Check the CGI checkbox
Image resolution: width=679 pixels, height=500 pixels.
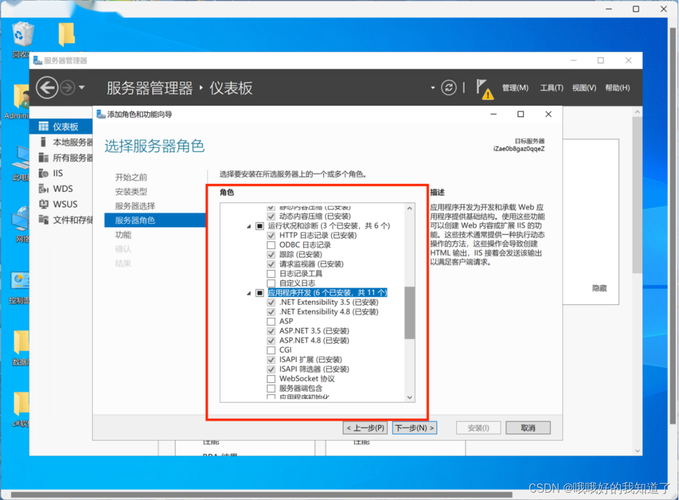pos(271,350)
